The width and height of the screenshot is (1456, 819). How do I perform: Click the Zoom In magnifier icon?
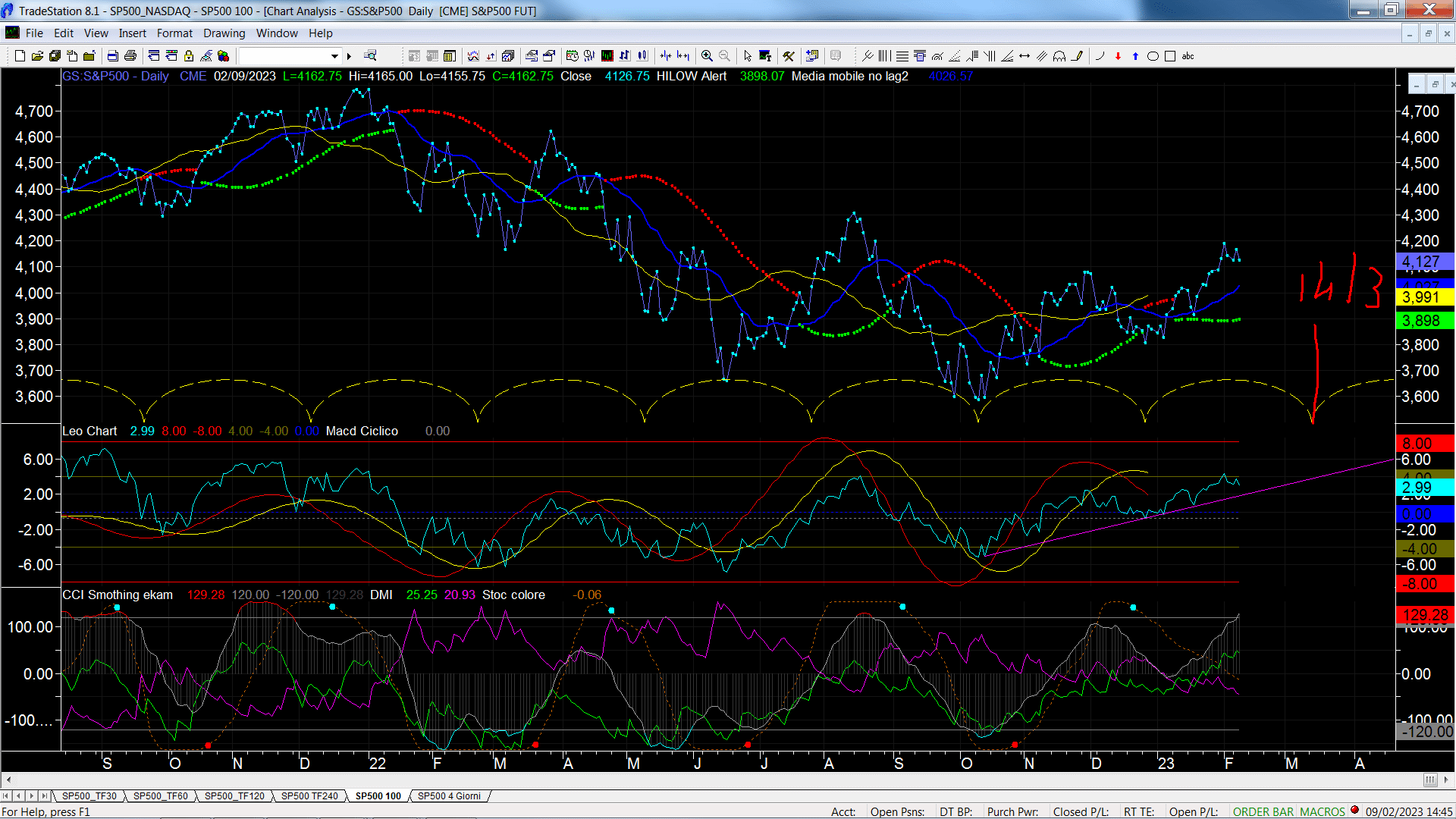coord(707,56)
